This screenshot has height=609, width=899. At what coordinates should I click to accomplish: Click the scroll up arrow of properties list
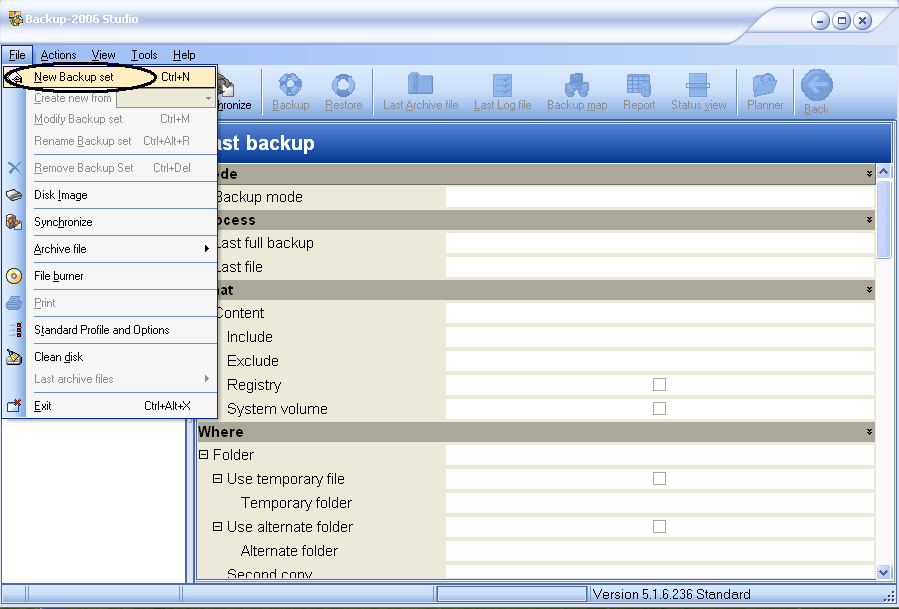pos(884,171)
